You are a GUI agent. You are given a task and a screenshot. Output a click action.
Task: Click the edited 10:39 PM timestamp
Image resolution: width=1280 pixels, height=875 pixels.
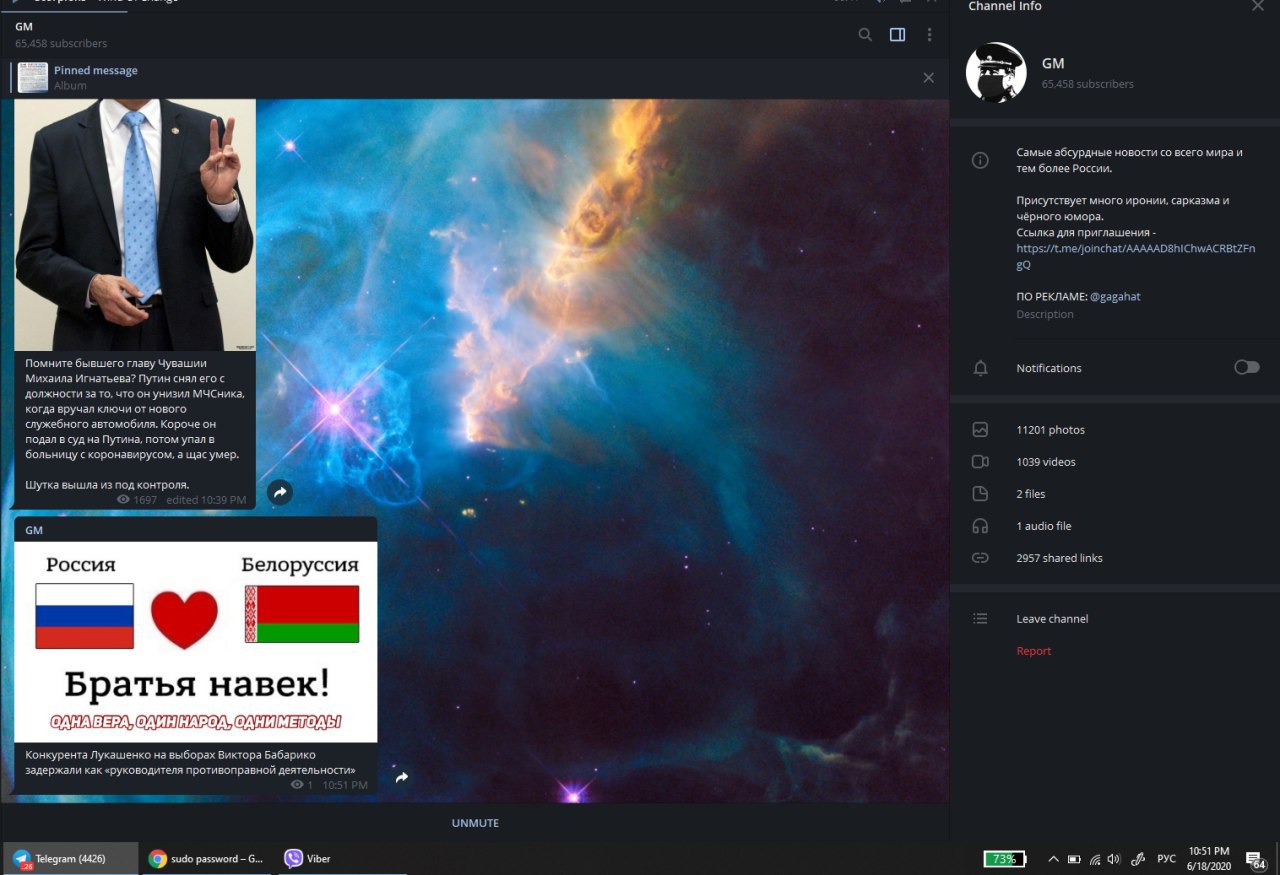pos(206,499)
